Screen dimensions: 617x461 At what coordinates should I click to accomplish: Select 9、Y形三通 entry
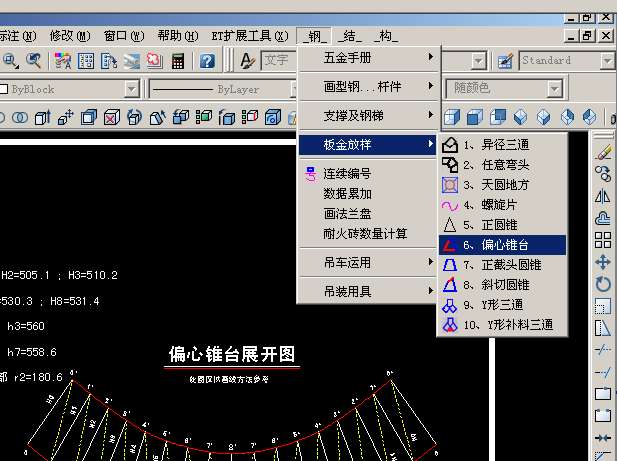point(502,305)
